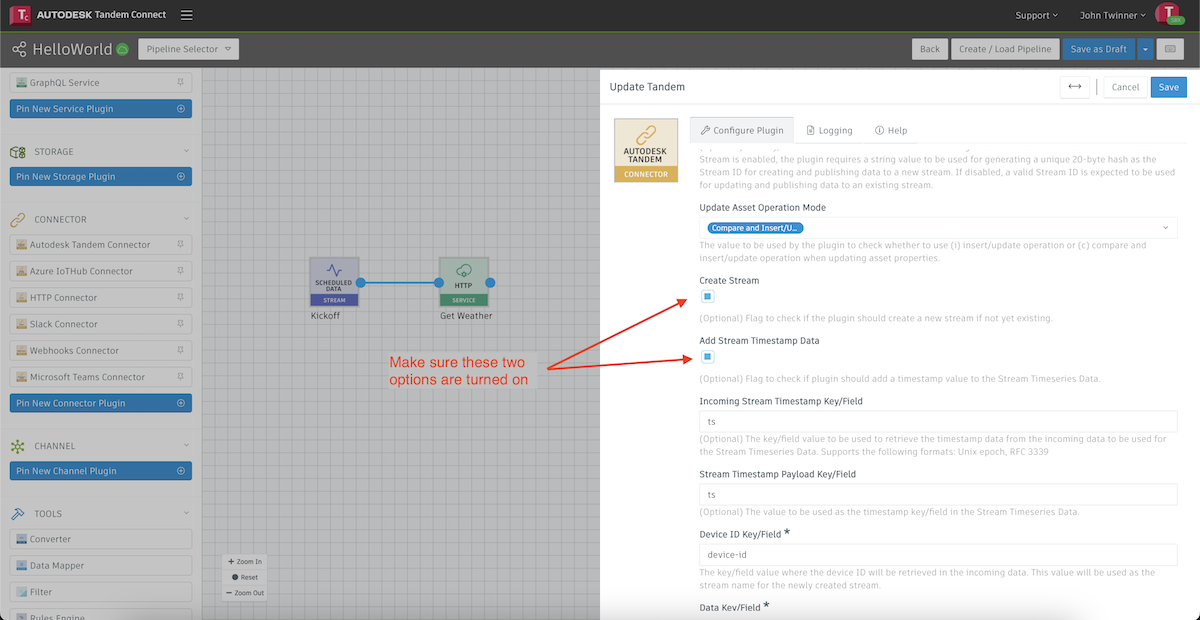
Task: Toggle the Add Stream Timestamp Data checkbox
Action: pyautogui.click(x=707, y=357)
